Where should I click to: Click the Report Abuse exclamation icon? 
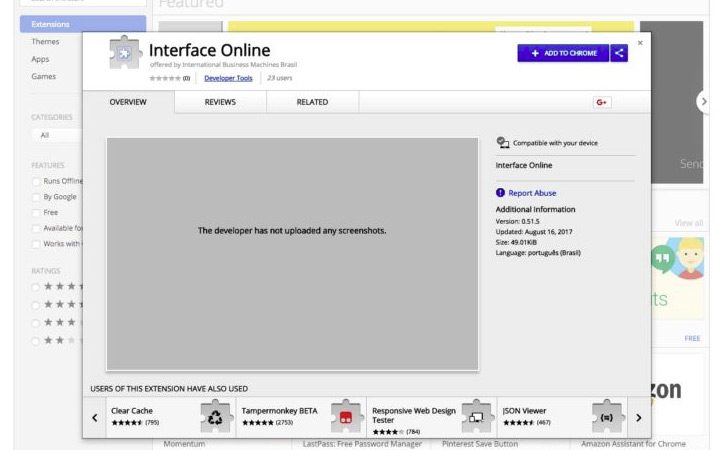click(x=500, y=193)
